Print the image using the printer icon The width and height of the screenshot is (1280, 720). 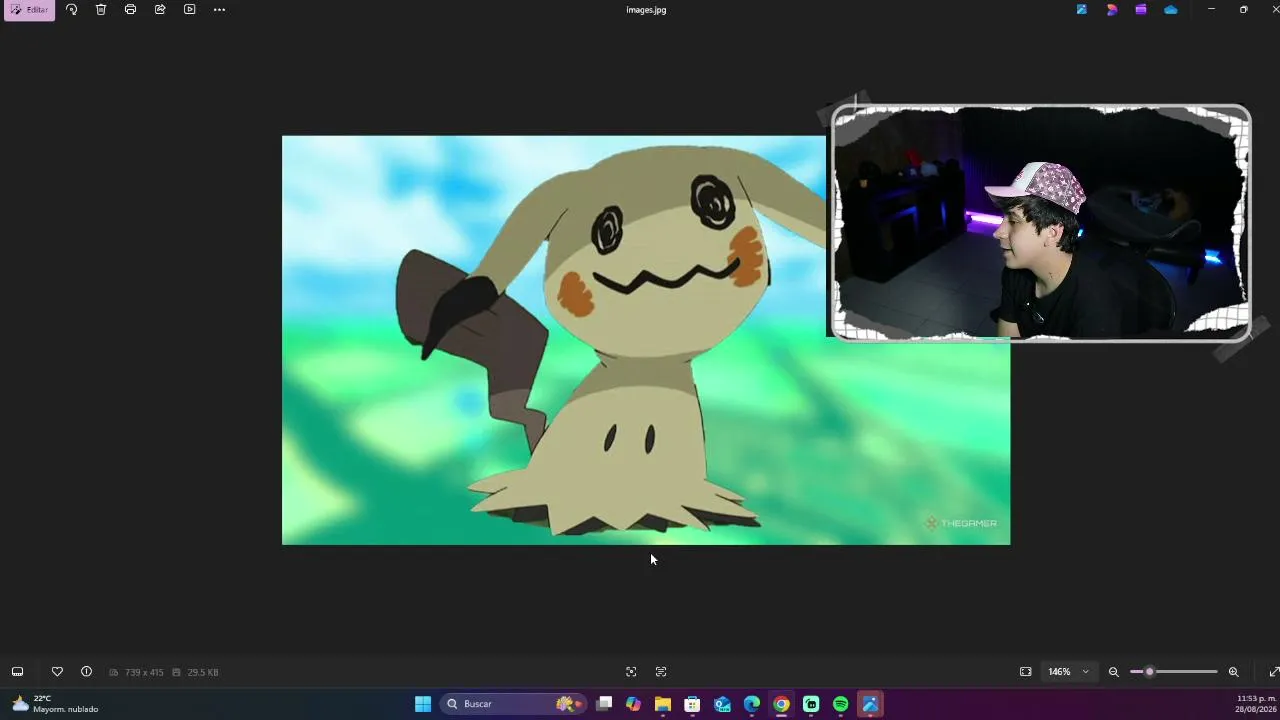[130, 10]
